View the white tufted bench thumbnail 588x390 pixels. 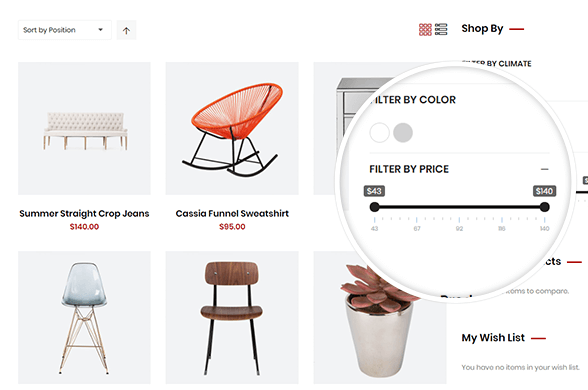84,129
